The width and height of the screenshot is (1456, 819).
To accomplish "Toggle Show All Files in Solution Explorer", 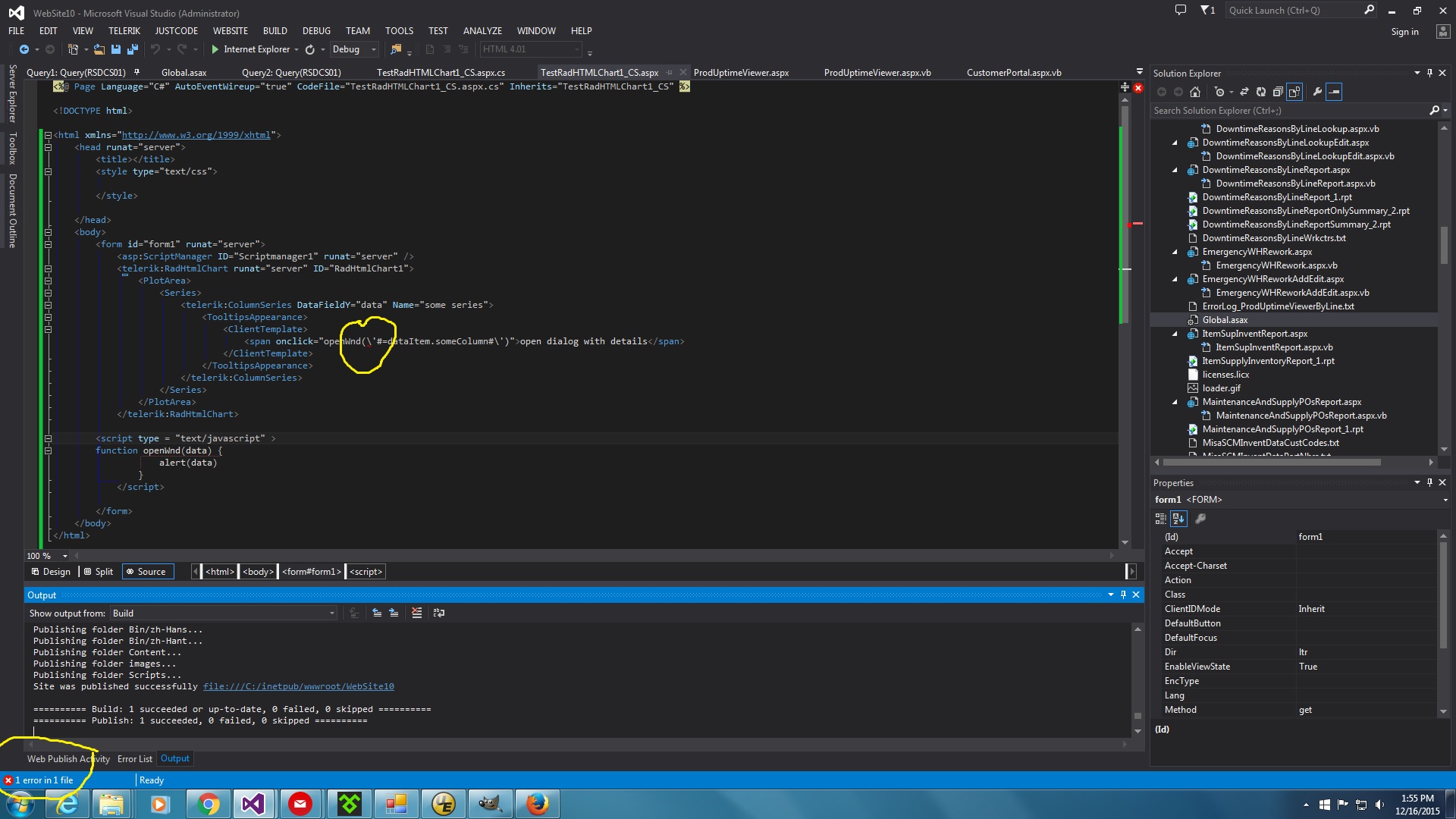I will pyautogui.click(x=1294, y=92).
